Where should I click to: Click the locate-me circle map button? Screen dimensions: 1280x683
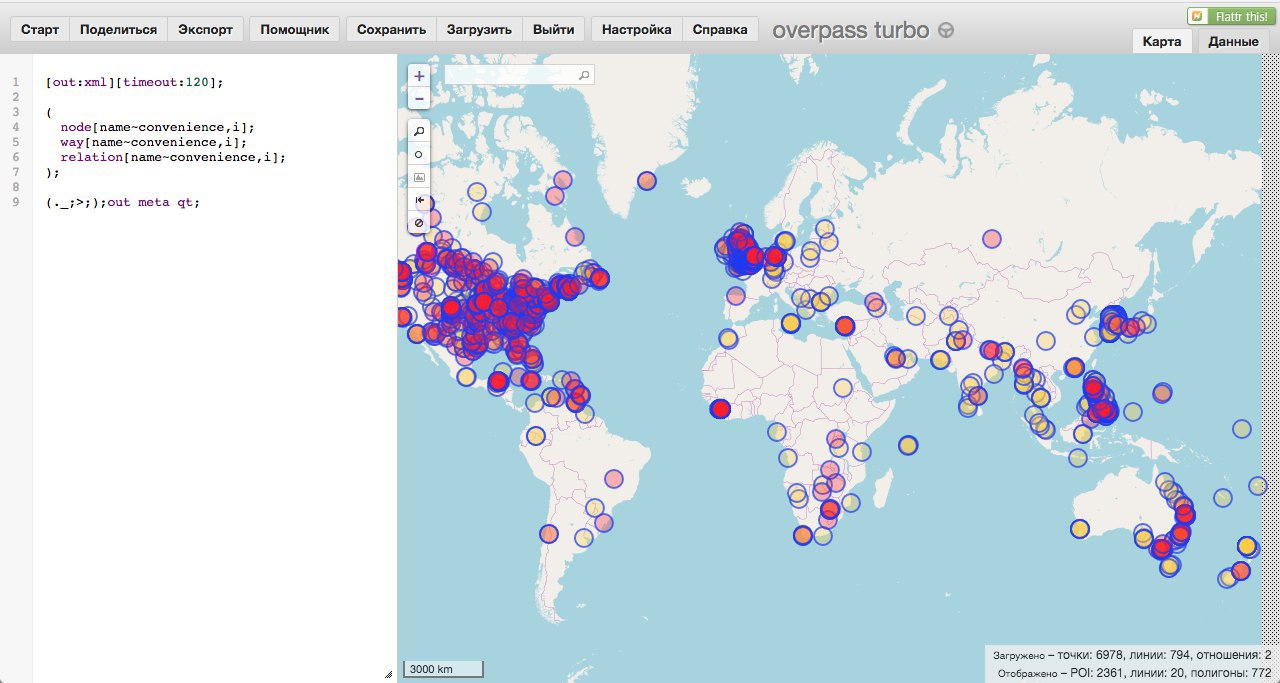click(x=419, y=154)
